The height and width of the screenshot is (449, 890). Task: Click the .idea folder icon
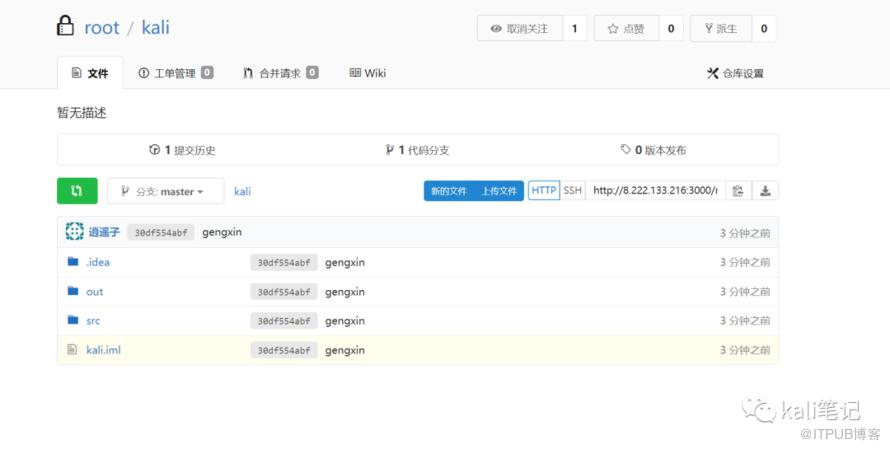point(72,262)
